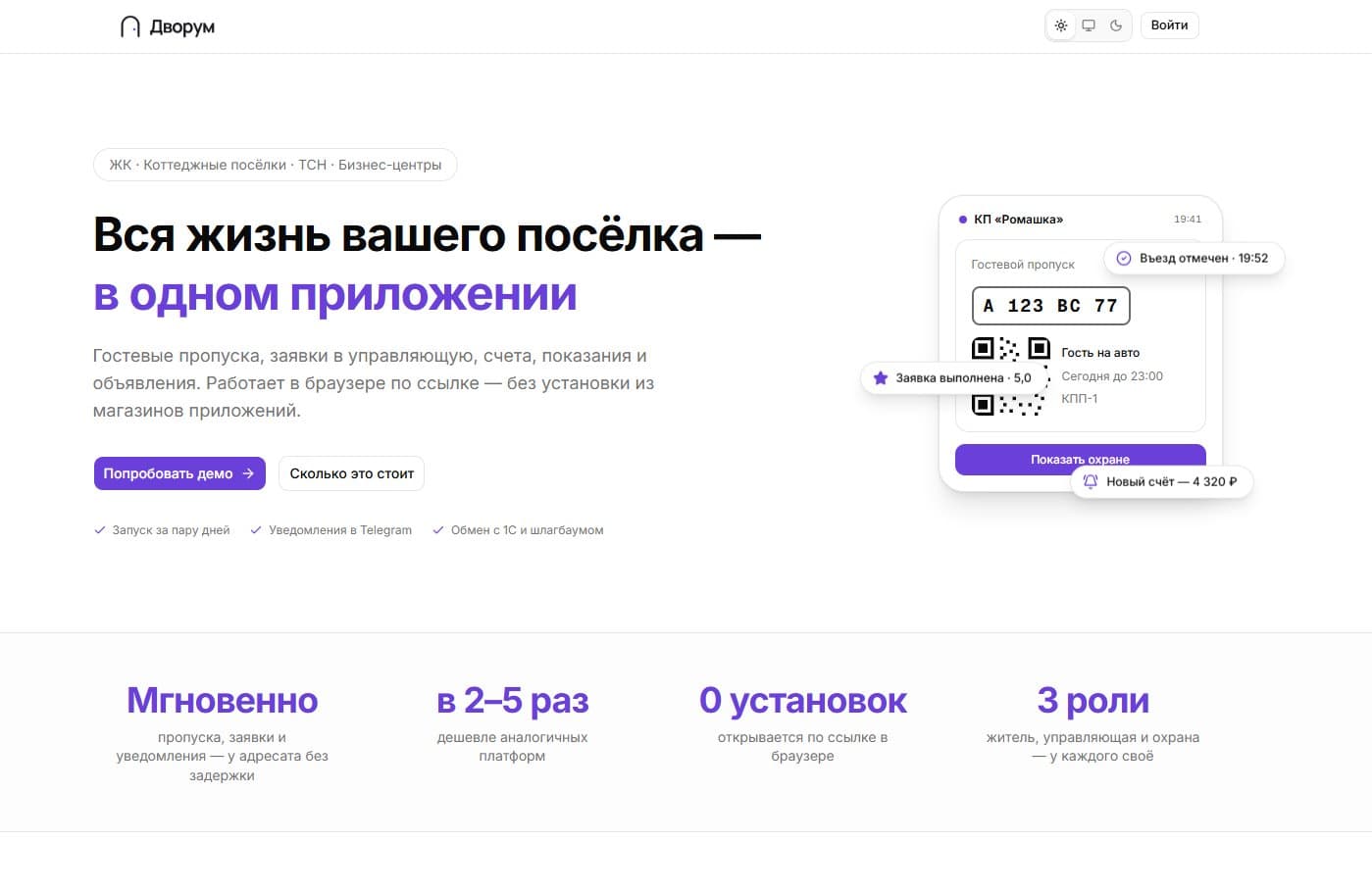
Task: Click the checkmark icon beside Въезд отмечен
Action: point(1124,259)
